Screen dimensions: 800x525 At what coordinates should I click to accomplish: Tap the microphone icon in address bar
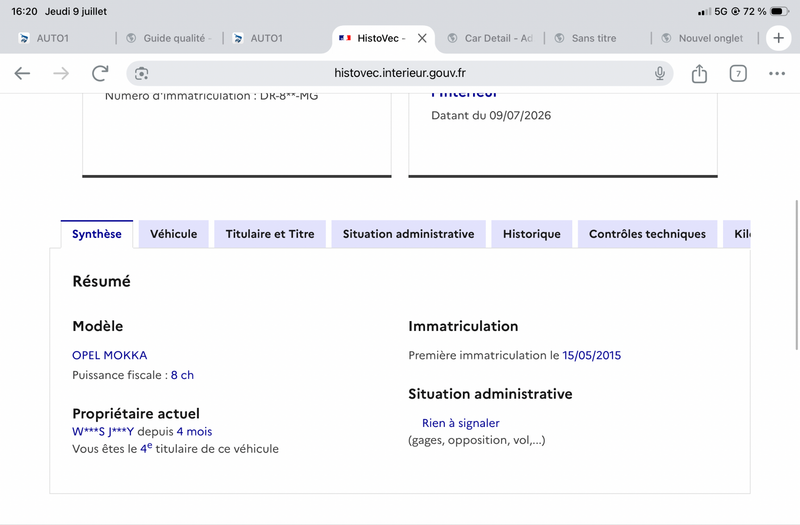coord(659,73)
